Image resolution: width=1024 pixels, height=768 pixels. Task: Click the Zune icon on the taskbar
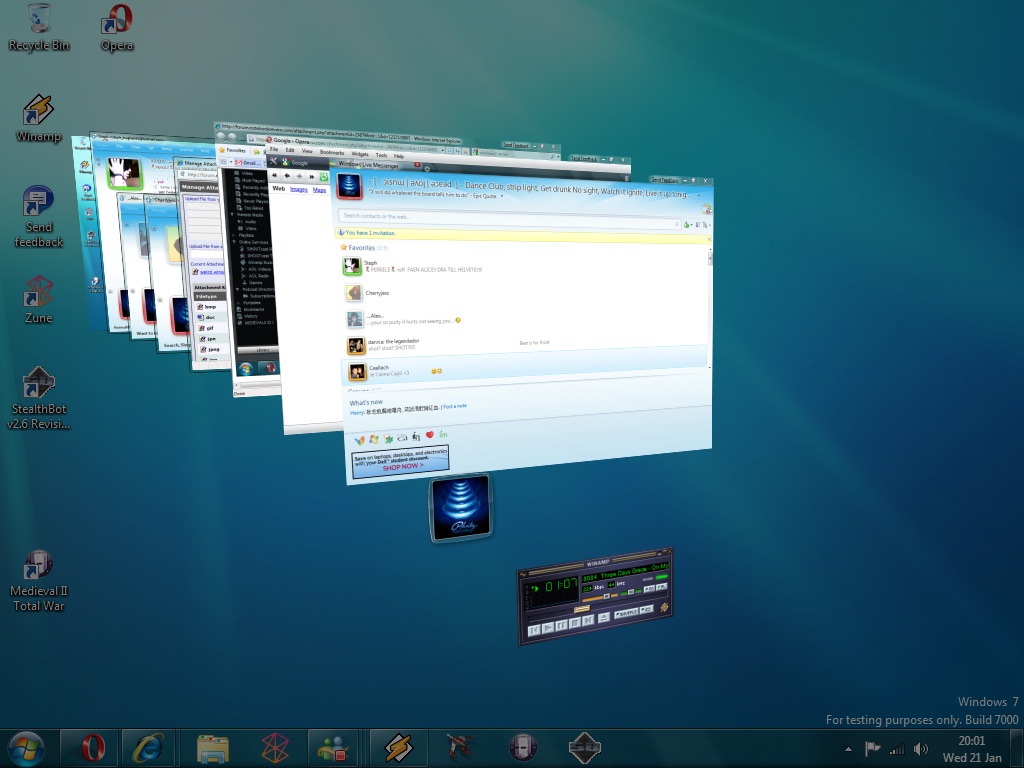(x=275, y=748)
